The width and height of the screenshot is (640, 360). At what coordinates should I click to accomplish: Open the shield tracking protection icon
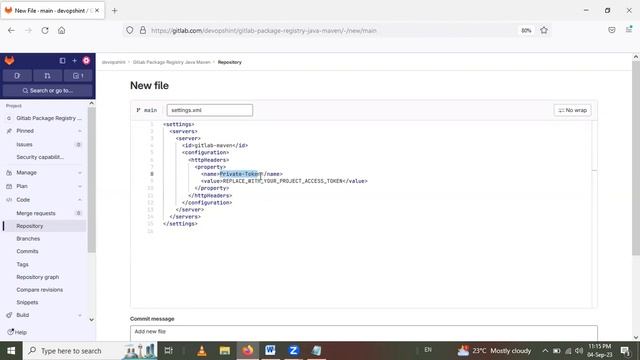[x=129, y=30]
